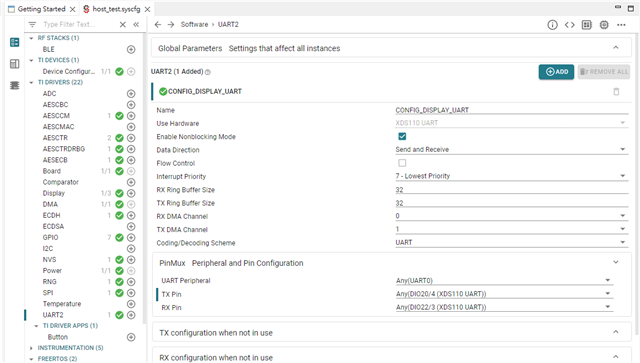Viewport: 640px width, 363px height.
Task: Disable the Enable Nonblocking Mode checkbox
Action: point(402,136)
